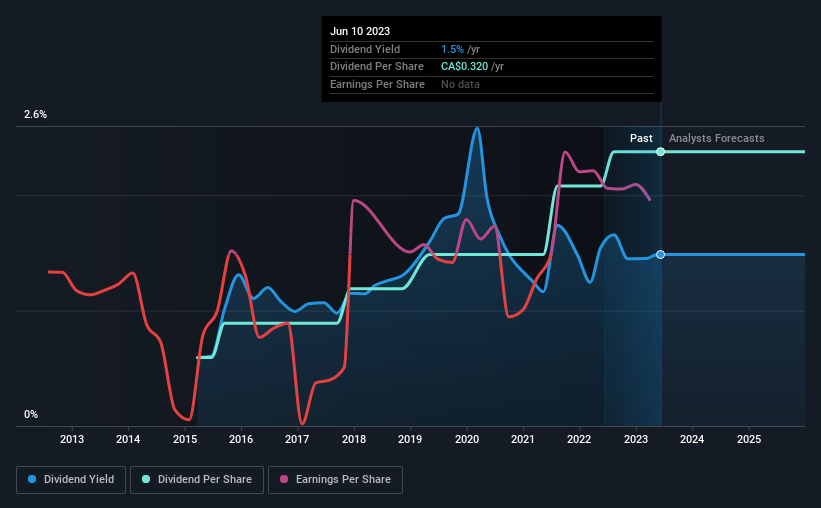
Task: Click the blue Dividend Yield legend dot
Action: point(32,479)
